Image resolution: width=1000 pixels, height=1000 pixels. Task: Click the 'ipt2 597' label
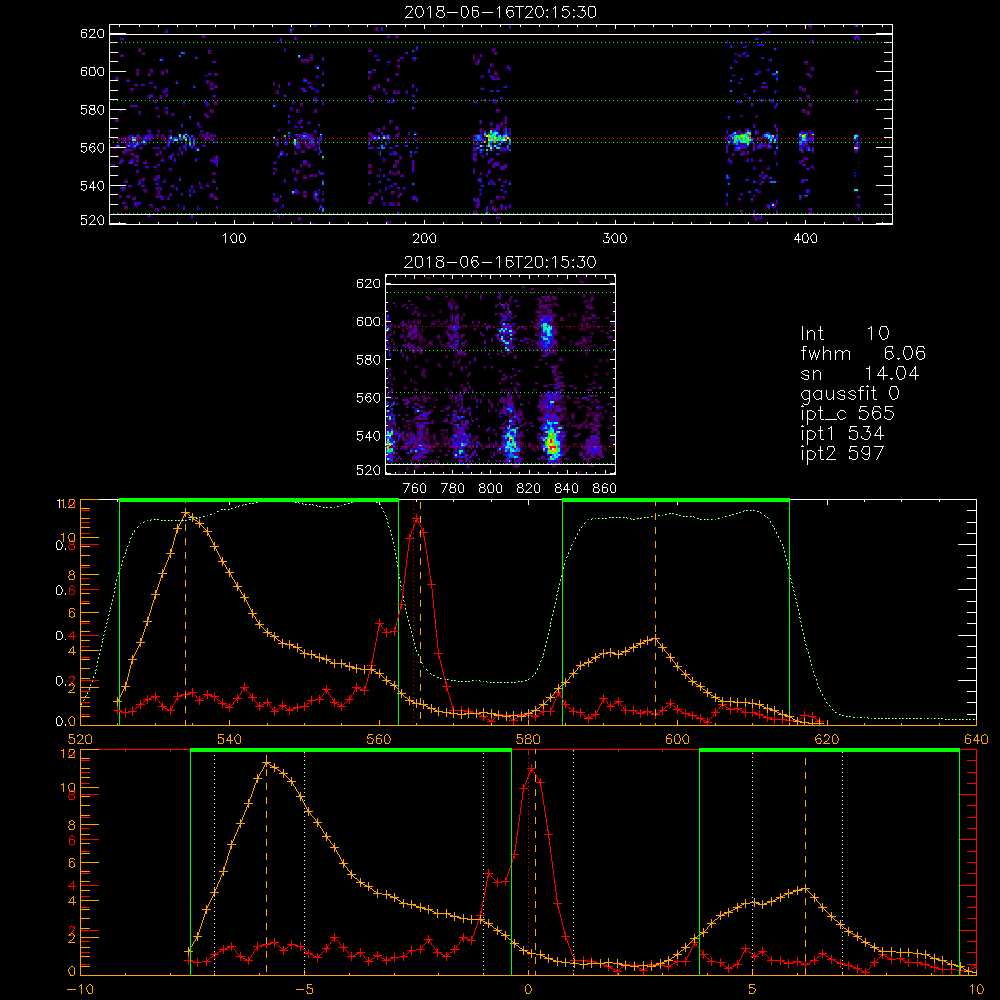842,453
